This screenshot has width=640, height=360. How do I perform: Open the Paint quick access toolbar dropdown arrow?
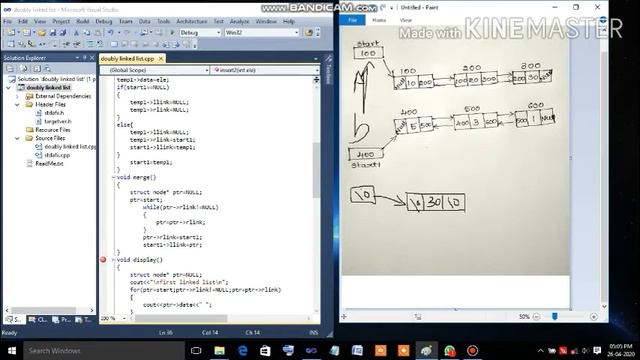click(391, 8)
